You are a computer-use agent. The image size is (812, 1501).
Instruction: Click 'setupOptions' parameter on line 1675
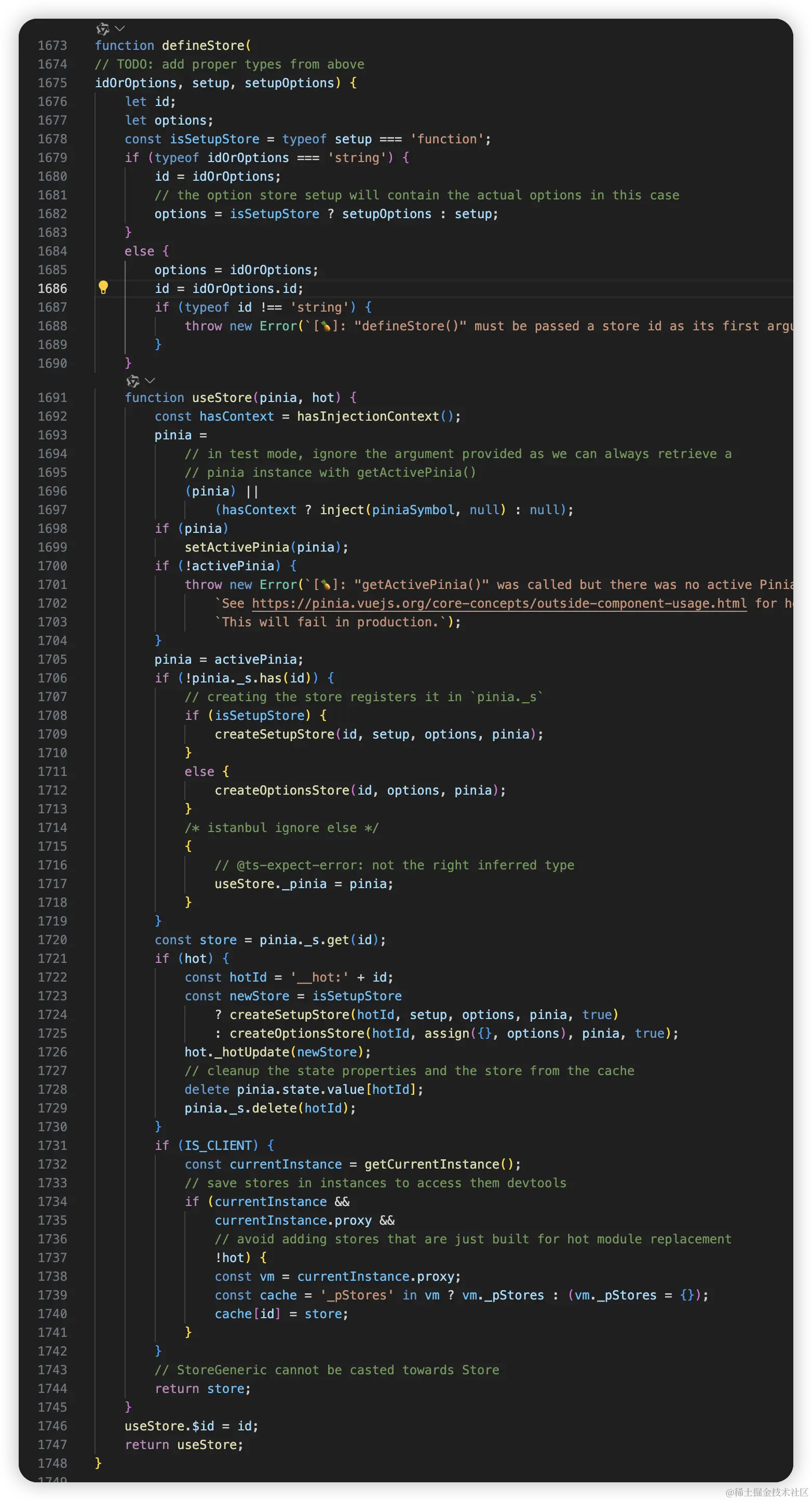point(290,83)
